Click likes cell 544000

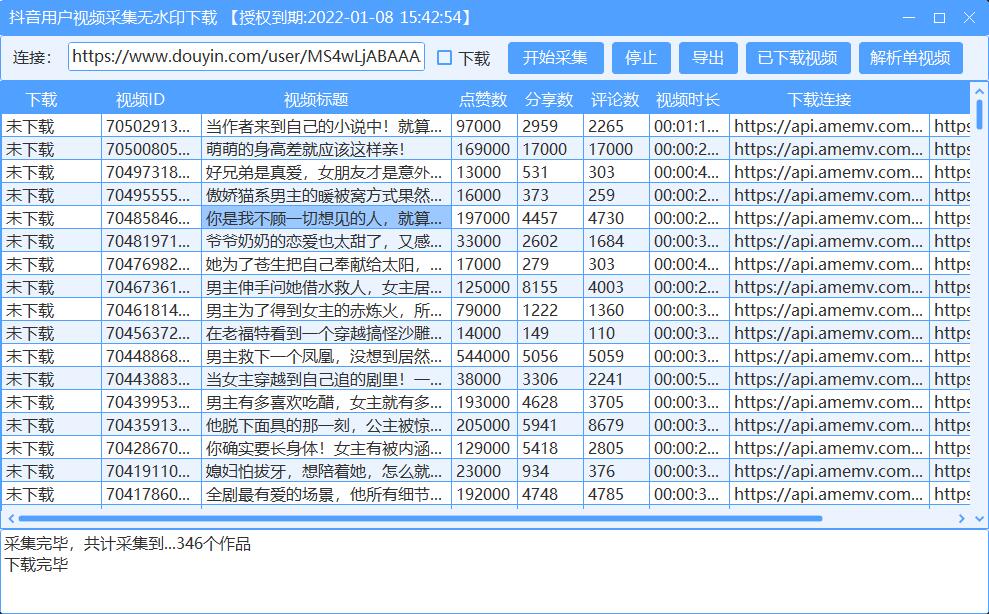pos(484,356)
